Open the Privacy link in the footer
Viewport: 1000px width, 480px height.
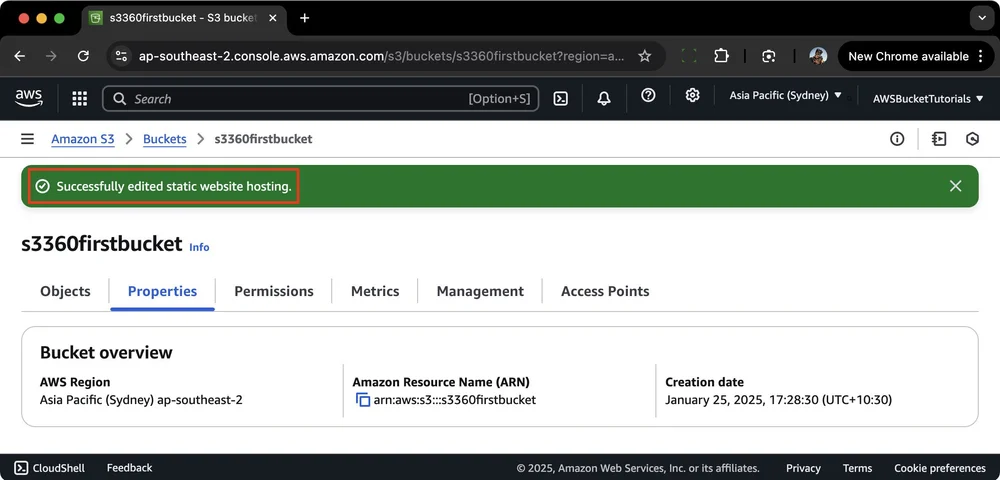[803, 469]
